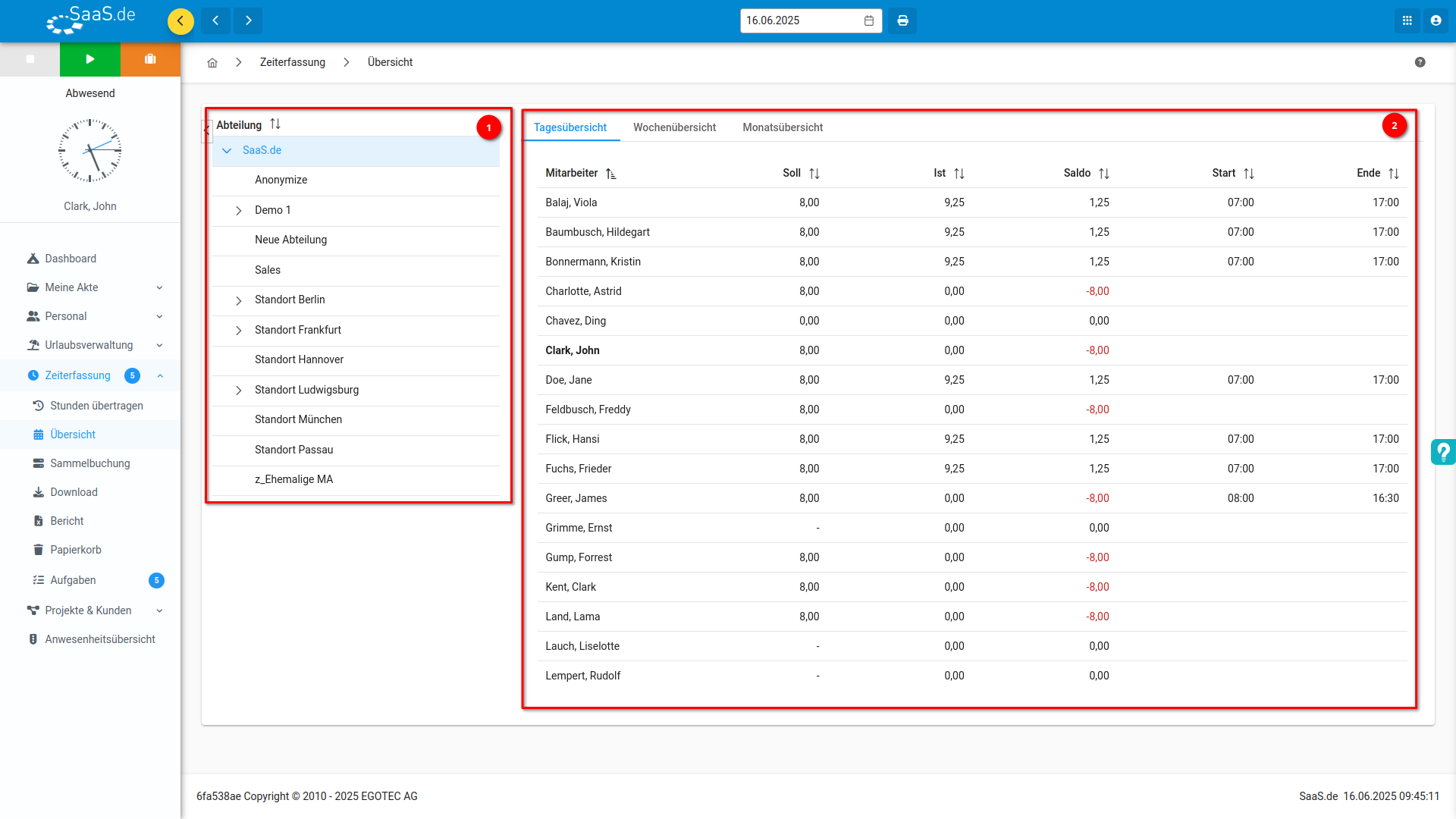The width and height of the screenshot is (1456, 819).
Task: Switch to the Monatsübersicht tab
Action: coord(783,127)
